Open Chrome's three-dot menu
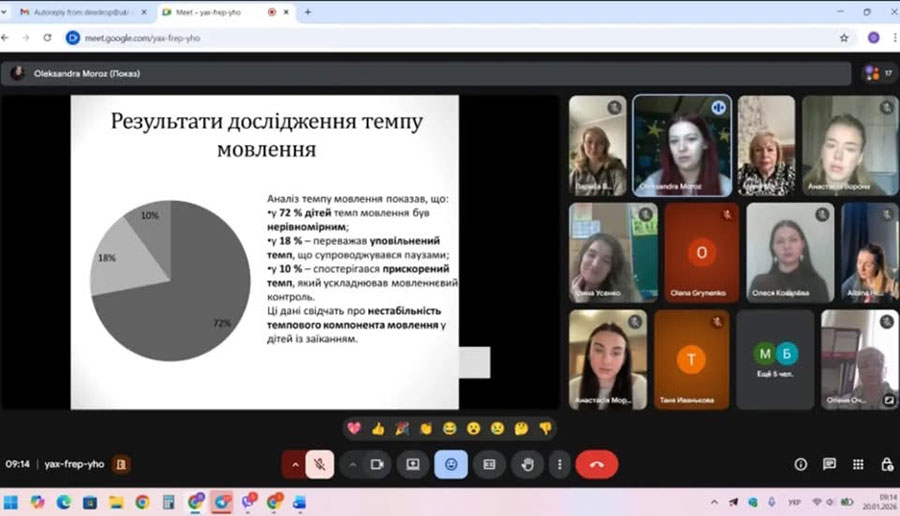 894,38
